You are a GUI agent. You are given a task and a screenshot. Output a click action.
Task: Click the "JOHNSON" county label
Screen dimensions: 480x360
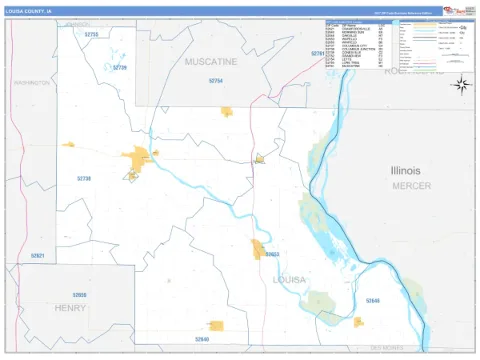(x=78, y=24)
